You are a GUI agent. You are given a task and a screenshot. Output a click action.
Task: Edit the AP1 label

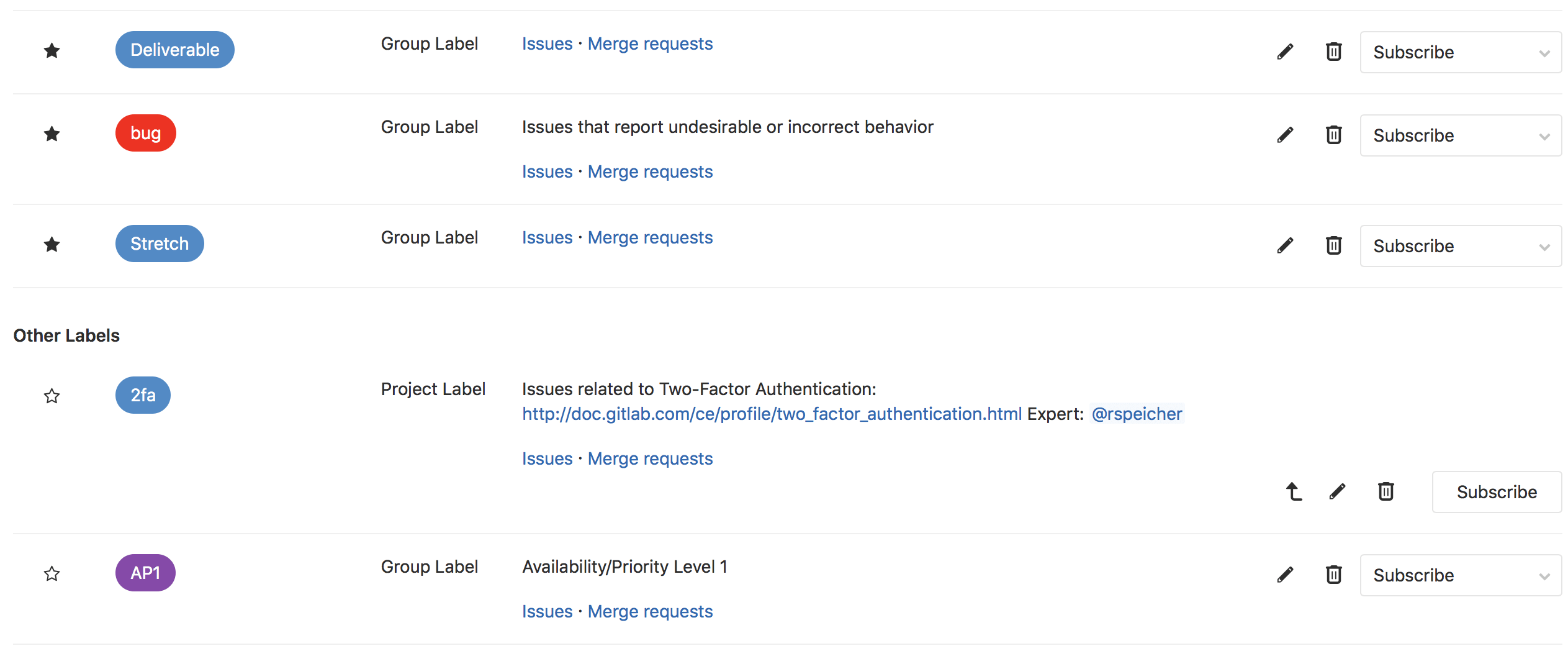pyautogui.click(x=1285, y=574)
